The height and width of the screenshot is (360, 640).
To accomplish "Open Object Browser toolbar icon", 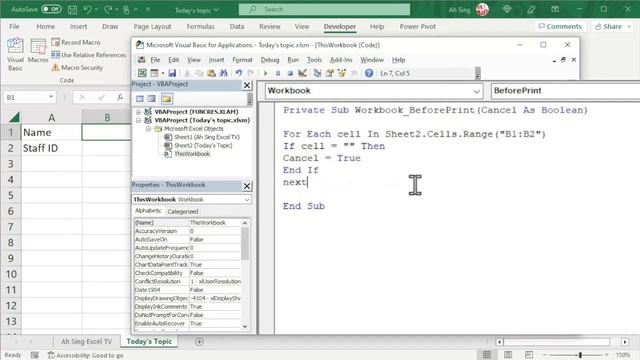I will [x=342, y=73].
